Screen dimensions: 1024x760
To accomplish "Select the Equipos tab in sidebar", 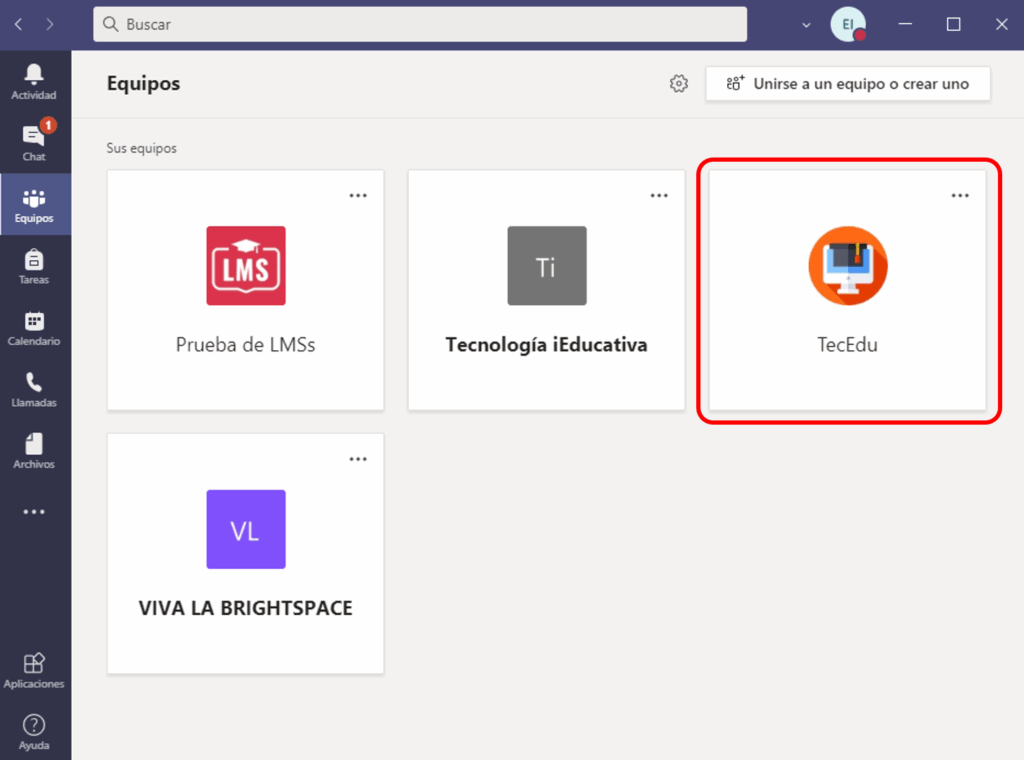I will (34, 204).
